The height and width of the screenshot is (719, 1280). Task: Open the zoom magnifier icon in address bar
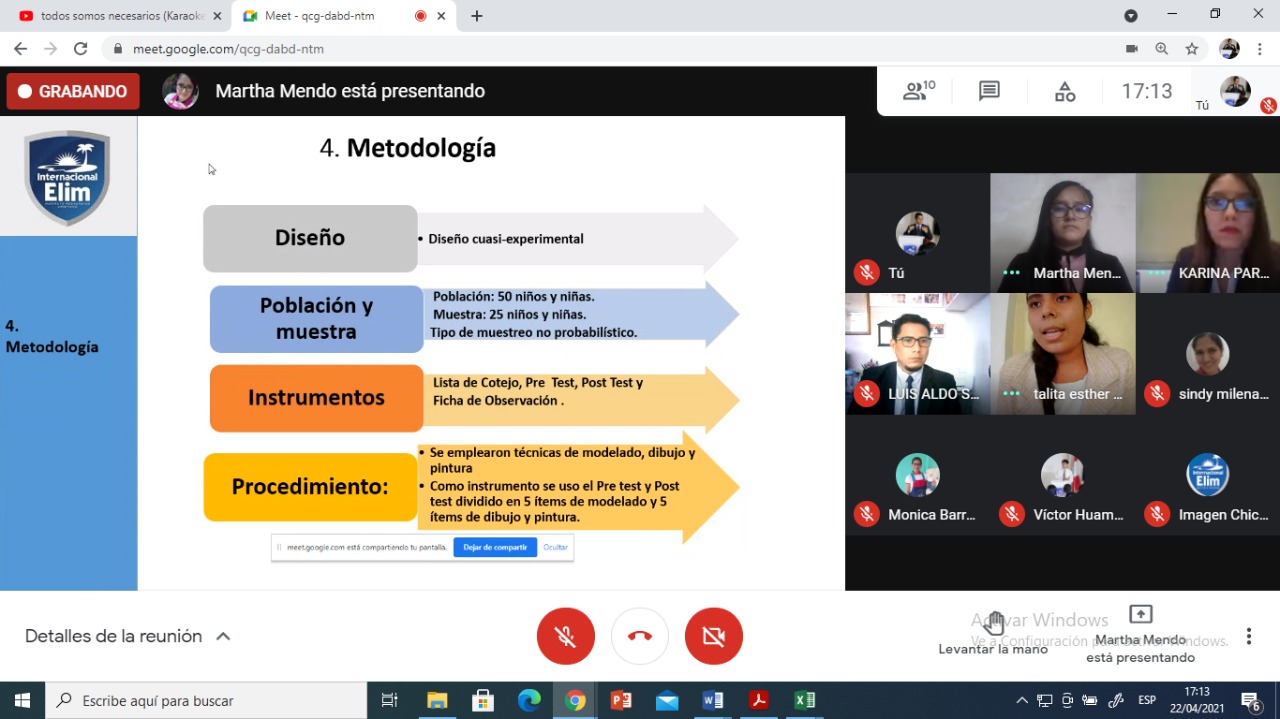pos(1162,48)
